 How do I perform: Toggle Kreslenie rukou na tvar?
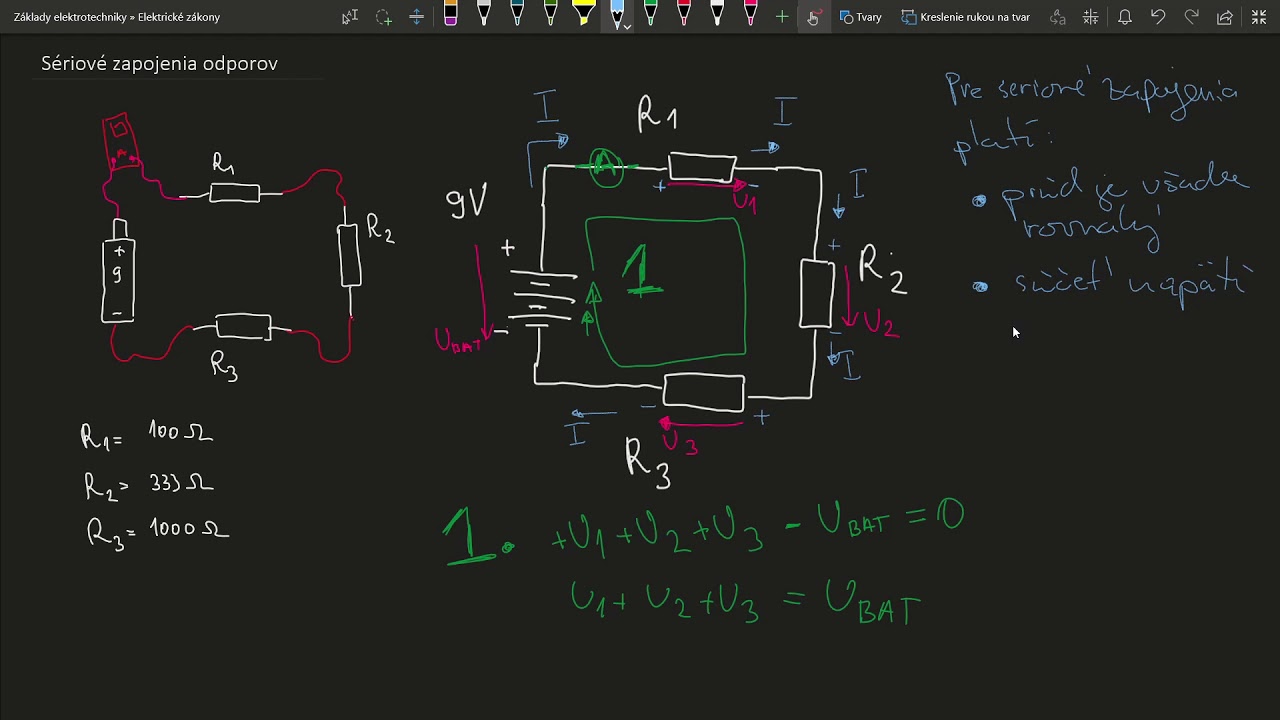tap(966, 17)
